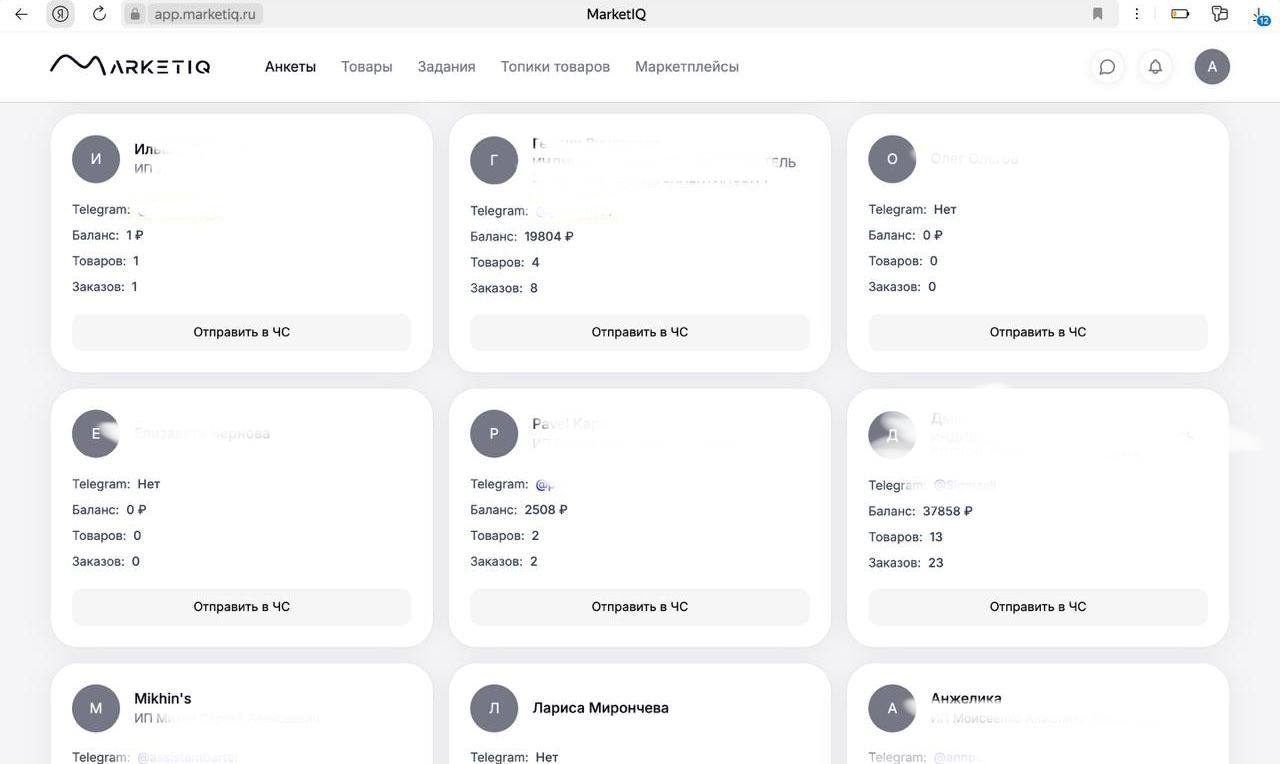This screenshot has width=1280, height=764.
Task: Select the Маркетплейсы nav item
Action: 687,67
